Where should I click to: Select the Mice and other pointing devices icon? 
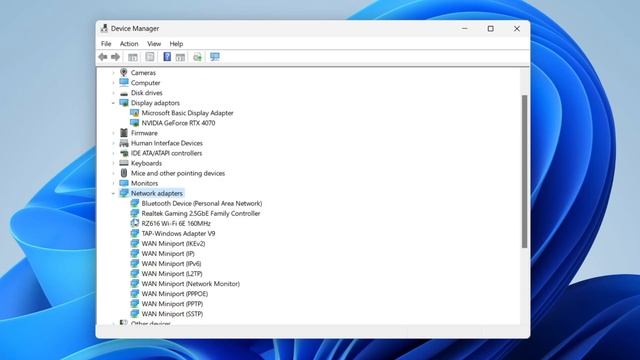(x=124, y=173)
